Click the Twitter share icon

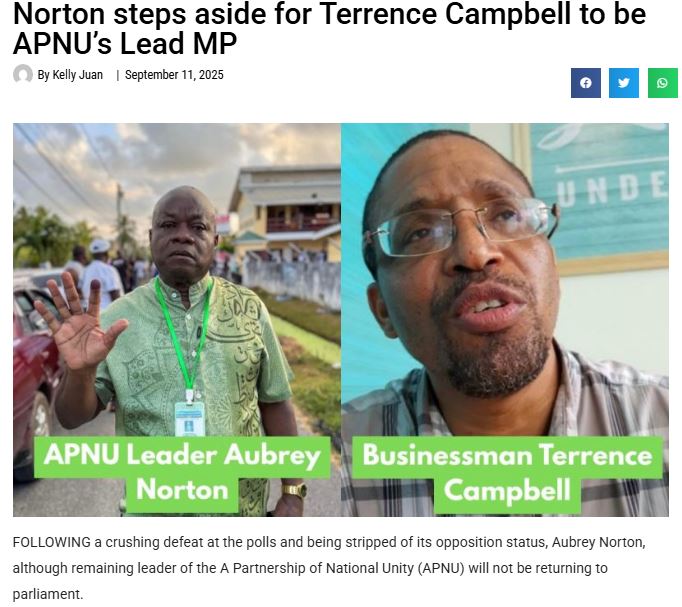[624, 83]
